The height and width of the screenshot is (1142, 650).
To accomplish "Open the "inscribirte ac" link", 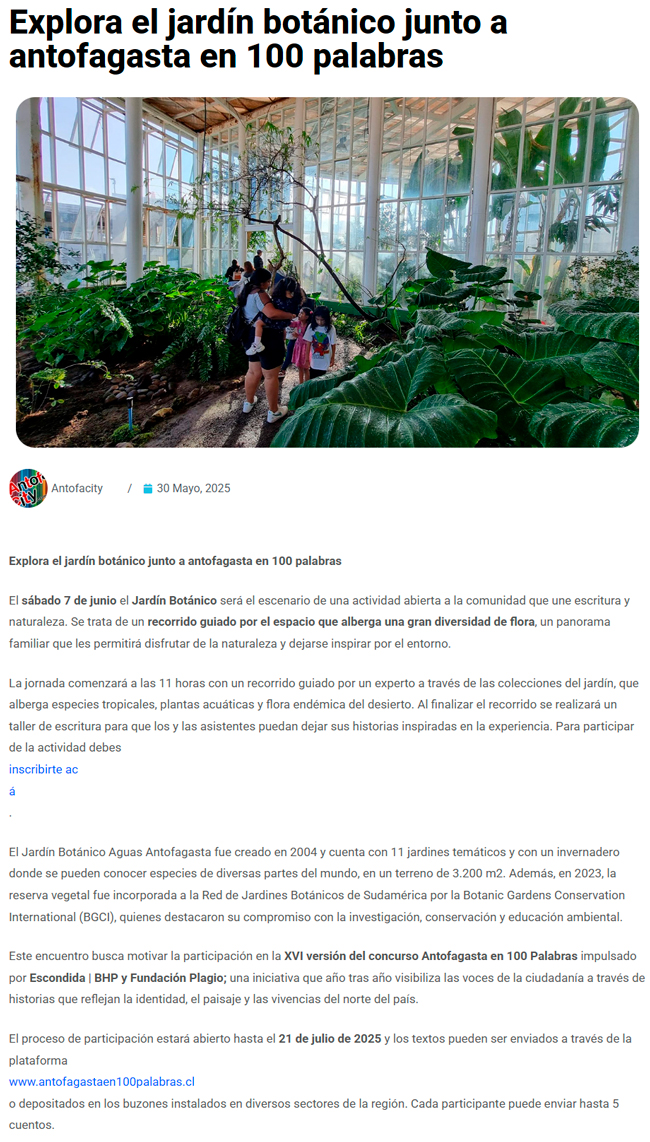I will point(44,769).
